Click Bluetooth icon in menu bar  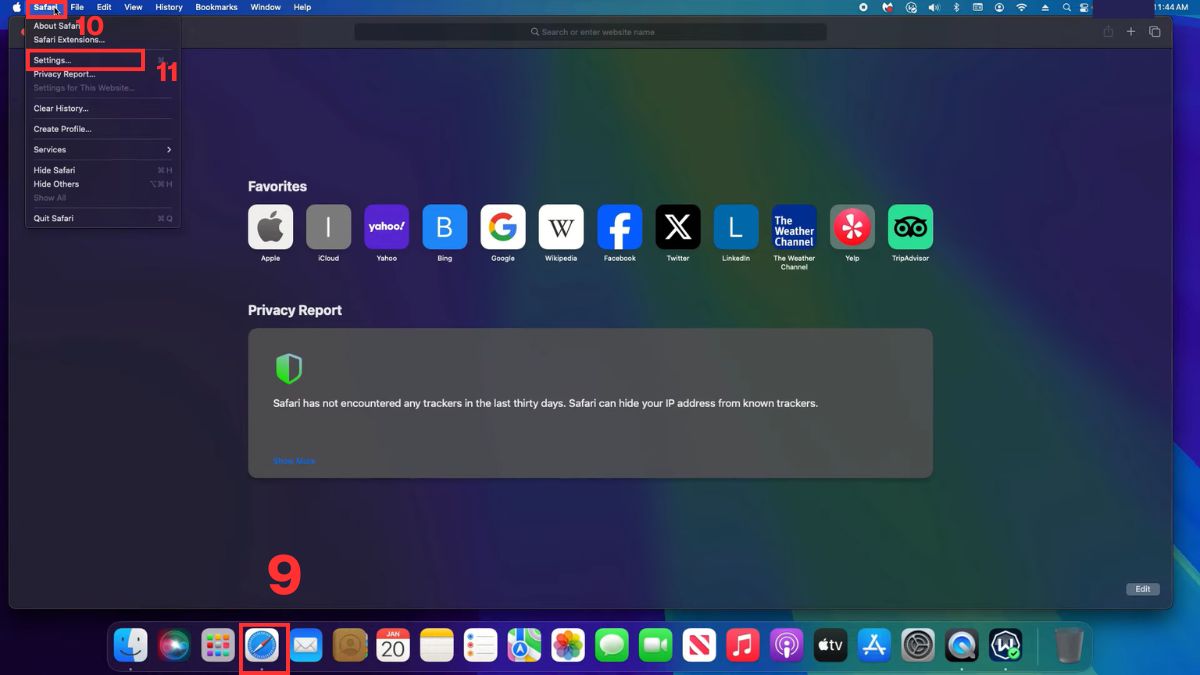pos(955,7)
